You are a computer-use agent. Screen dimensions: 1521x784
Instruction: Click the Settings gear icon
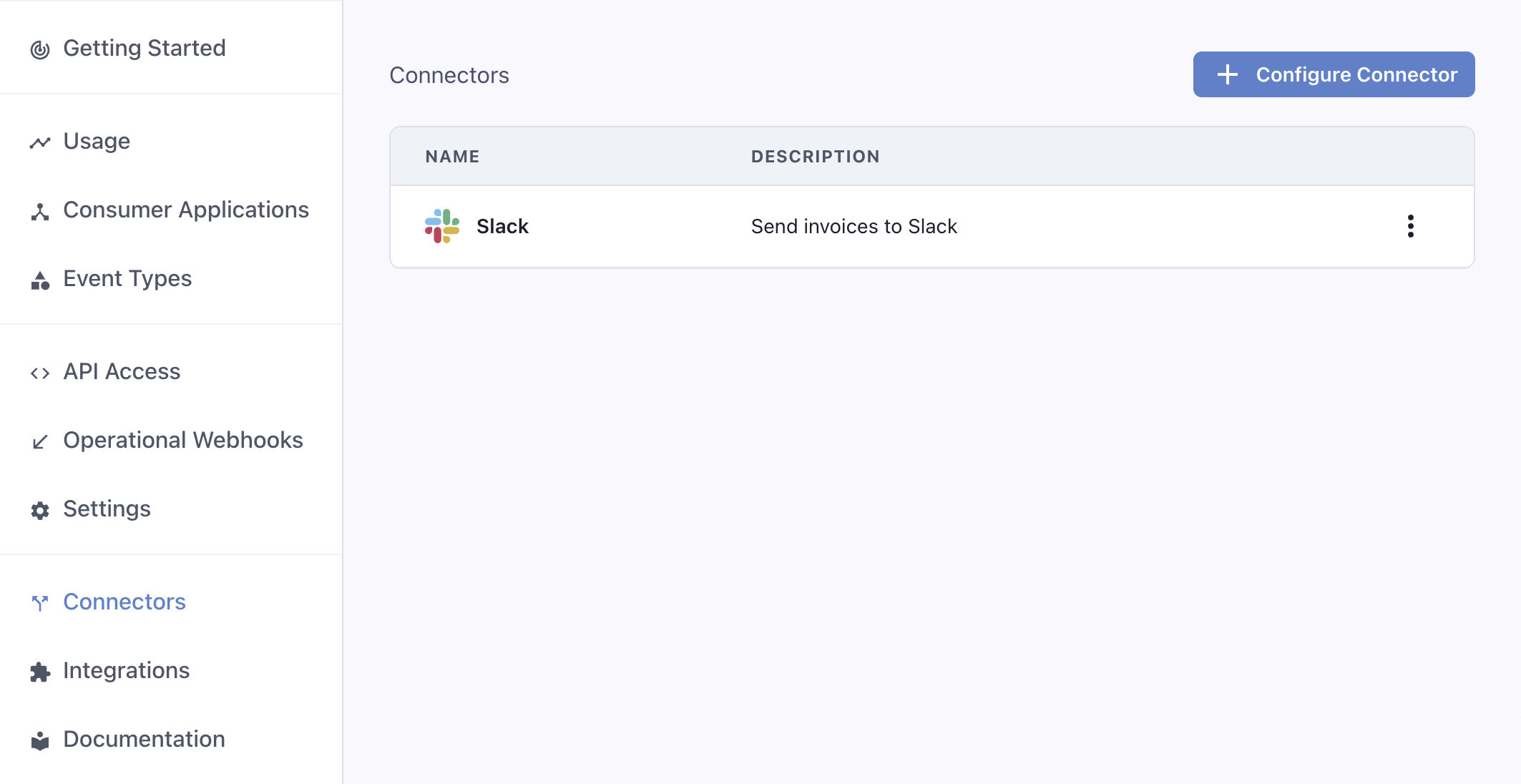point(40,509)
